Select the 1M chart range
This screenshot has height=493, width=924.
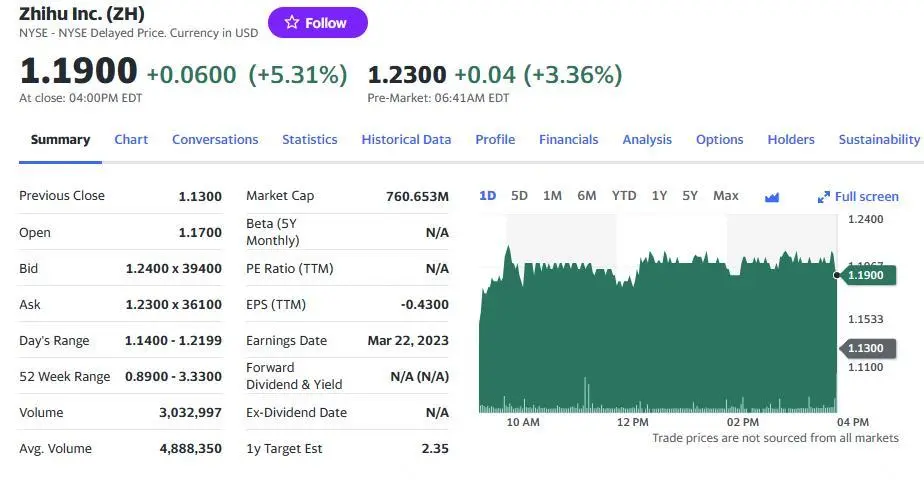552,196
